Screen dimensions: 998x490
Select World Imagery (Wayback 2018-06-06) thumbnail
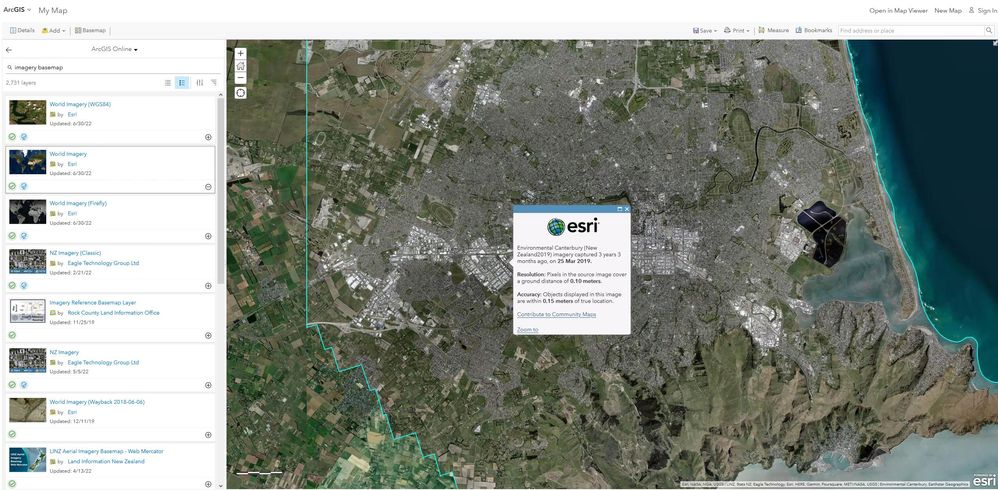[x=27, y=410]
